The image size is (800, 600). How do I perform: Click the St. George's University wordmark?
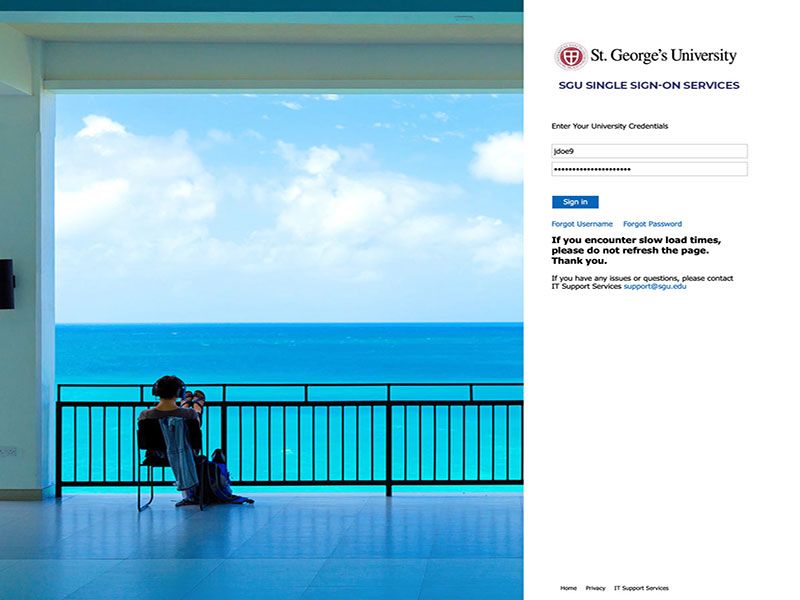[x=660, y=55]
